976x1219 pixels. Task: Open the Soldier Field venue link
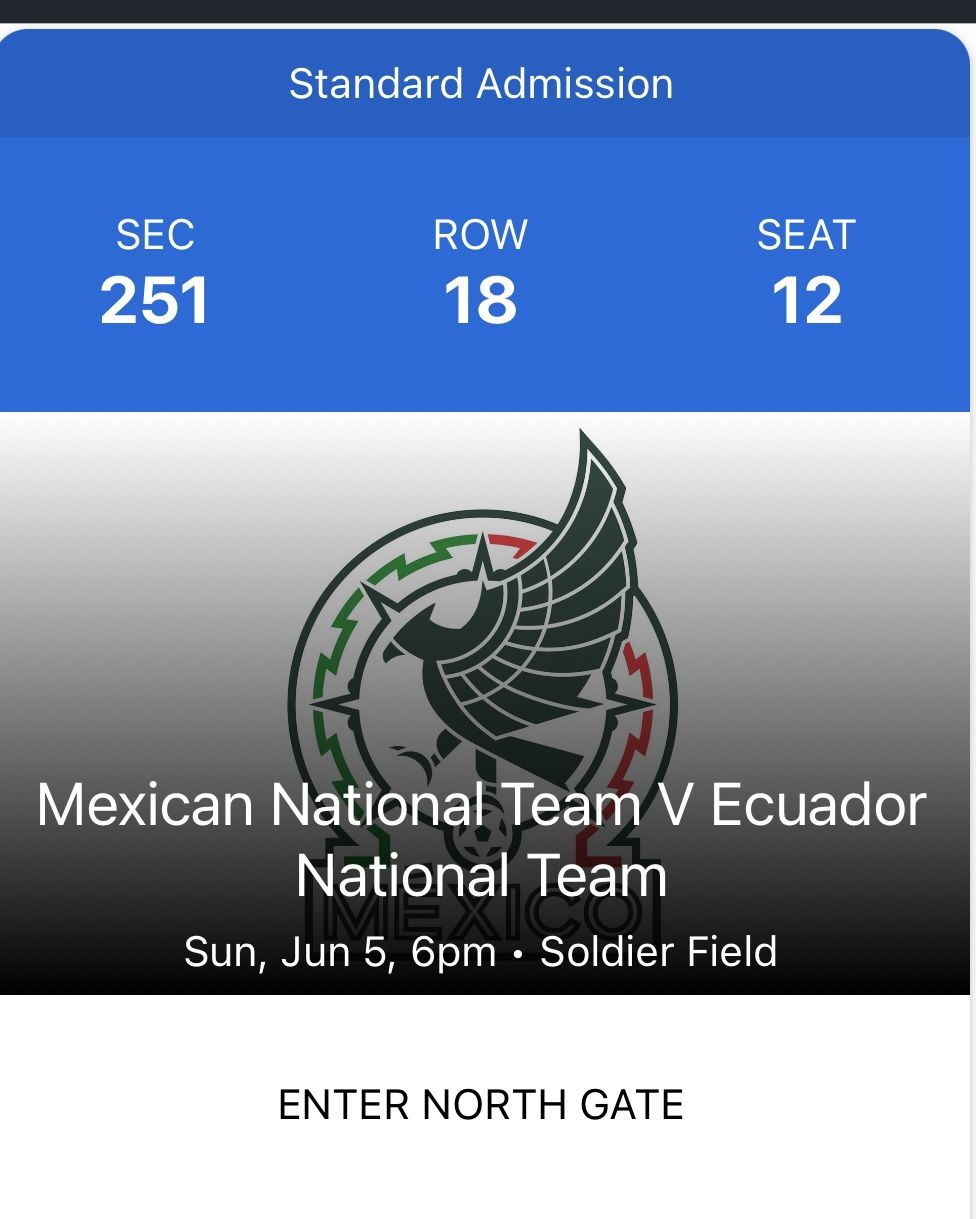coord(658,951)
